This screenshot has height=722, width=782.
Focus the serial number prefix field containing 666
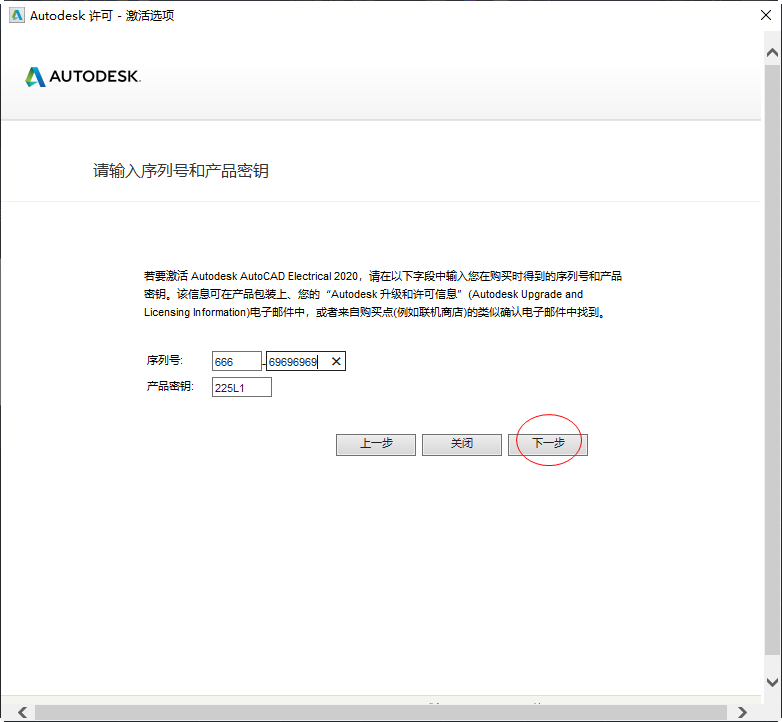point(237,361)
